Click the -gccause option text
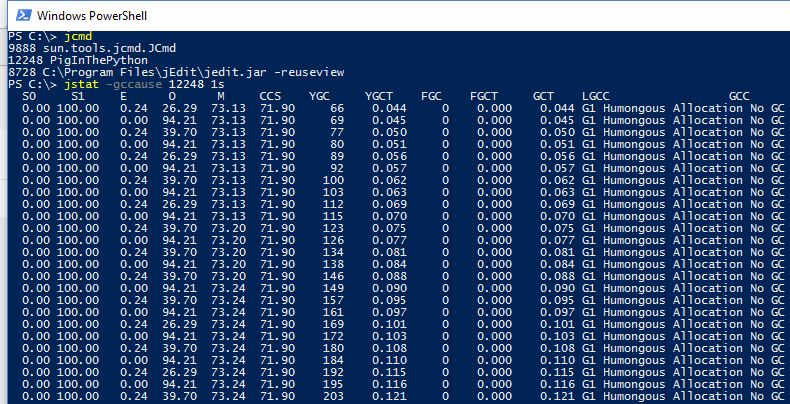This screenshot has height=404, width=790. tap(134, 84)
